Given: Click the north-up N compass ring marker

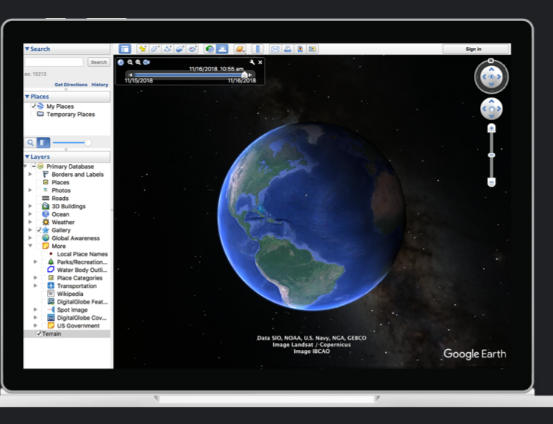Looking at the screenshot, I should click(x=491, y=61).
